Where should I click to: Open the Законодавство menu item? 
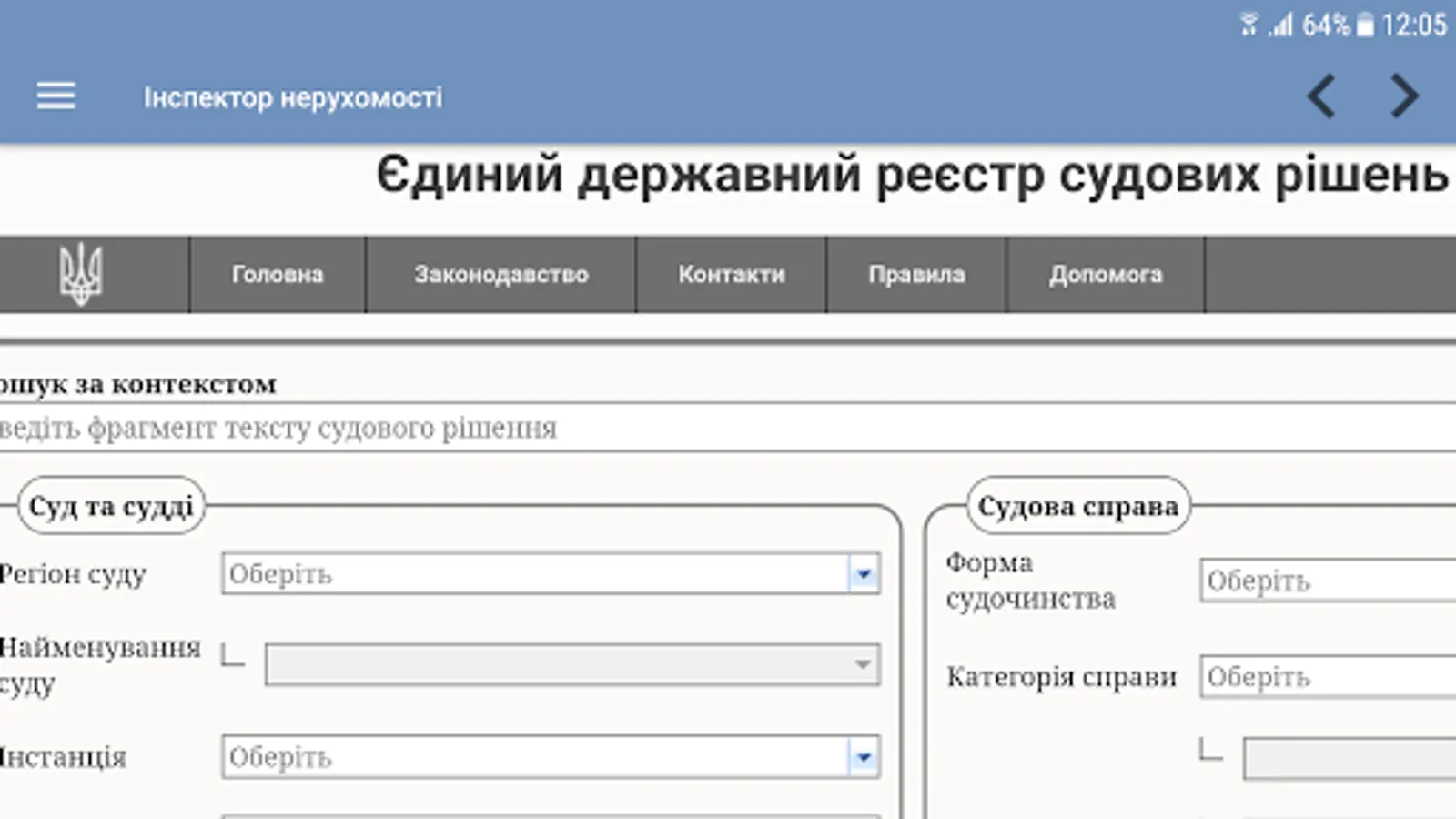501,274
